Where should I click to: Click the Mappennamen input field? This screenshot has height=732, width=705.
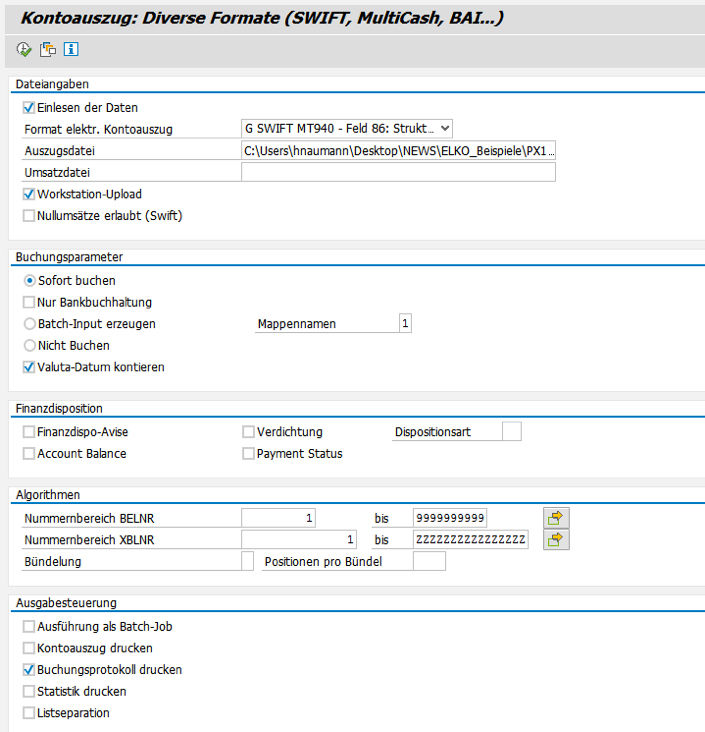point(404,324)
